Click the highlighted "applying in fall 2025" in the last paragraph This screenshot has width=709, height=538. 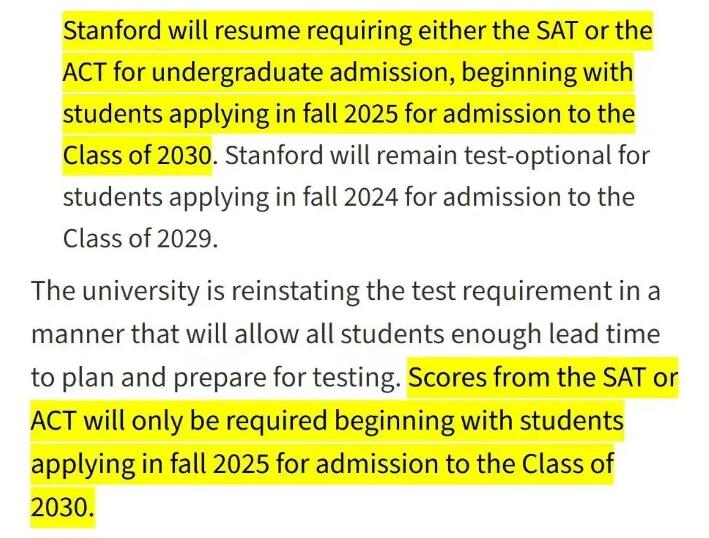tap(151, 464)
